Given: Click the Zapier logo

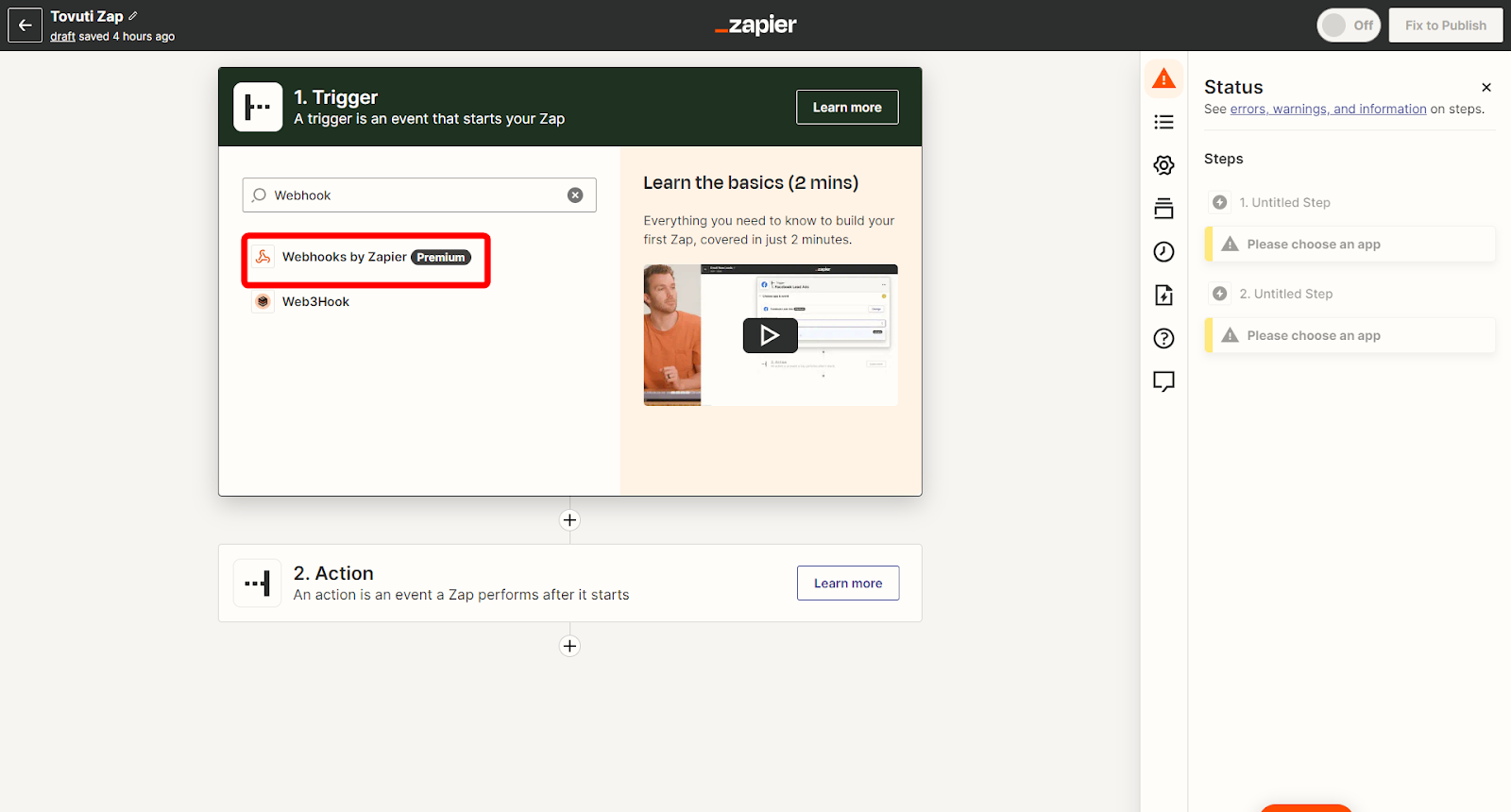Looking at the screenshot, I should point(755,25).
